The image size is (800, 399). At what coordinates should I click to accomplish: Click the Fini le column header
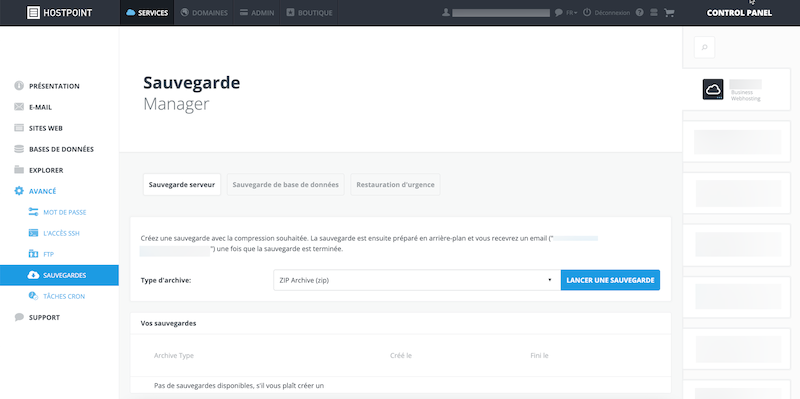point(539,356)
